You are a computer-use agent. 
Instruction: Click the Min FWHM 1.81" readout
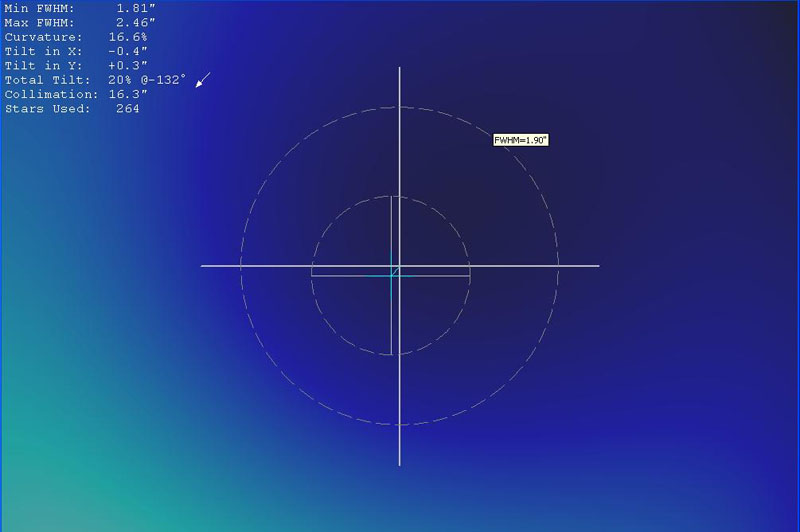[80, 9]
